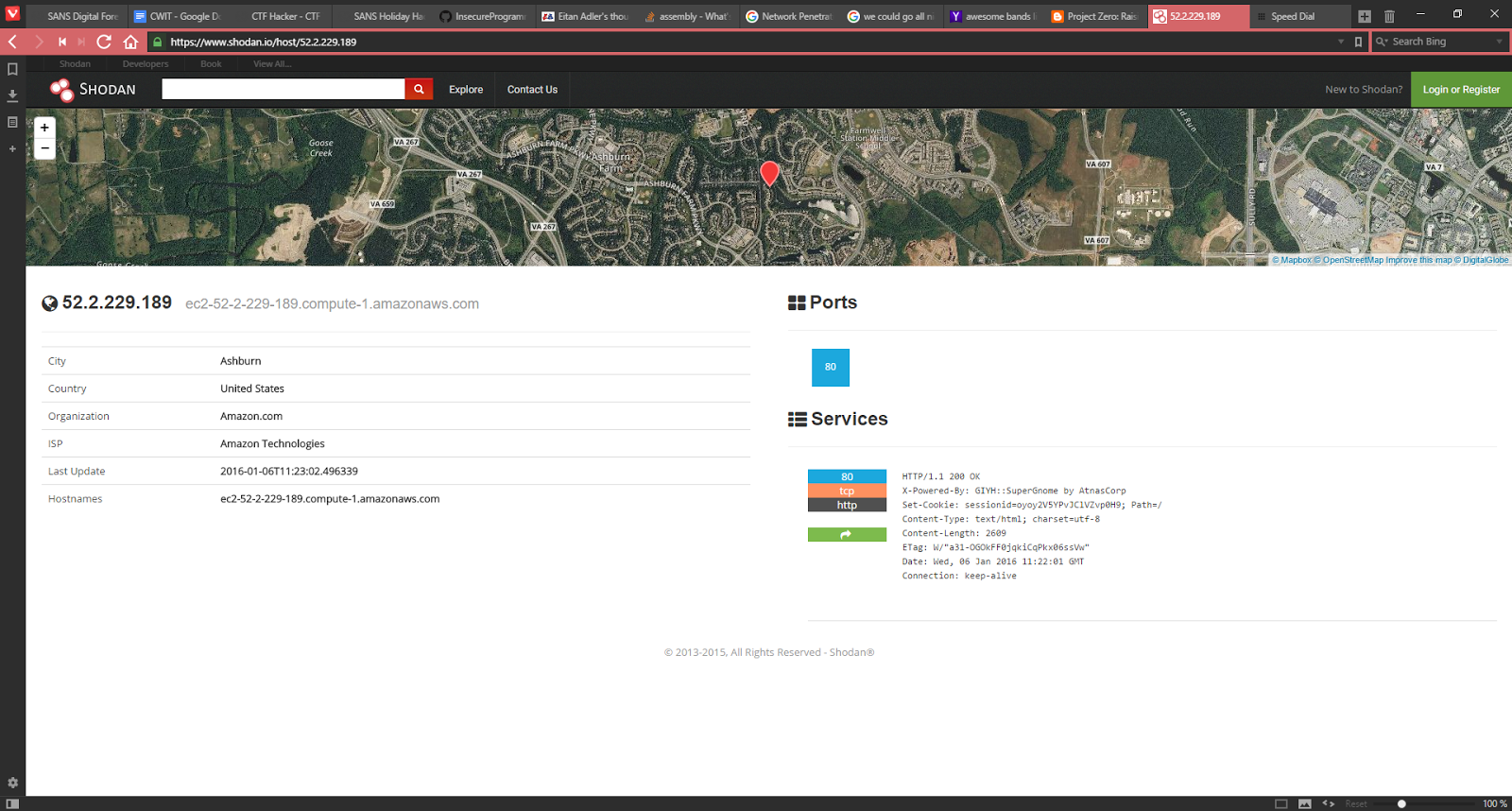Click the blue port 80 box

(830, 368)
